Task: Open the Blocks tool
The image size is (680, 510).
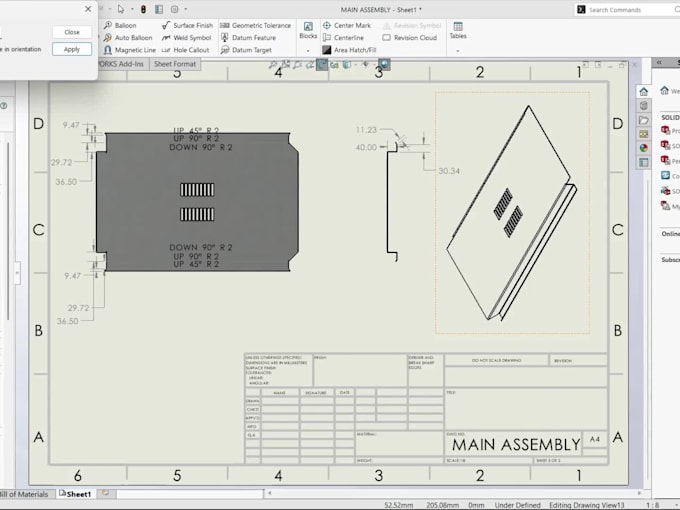Action: [308, 30]
